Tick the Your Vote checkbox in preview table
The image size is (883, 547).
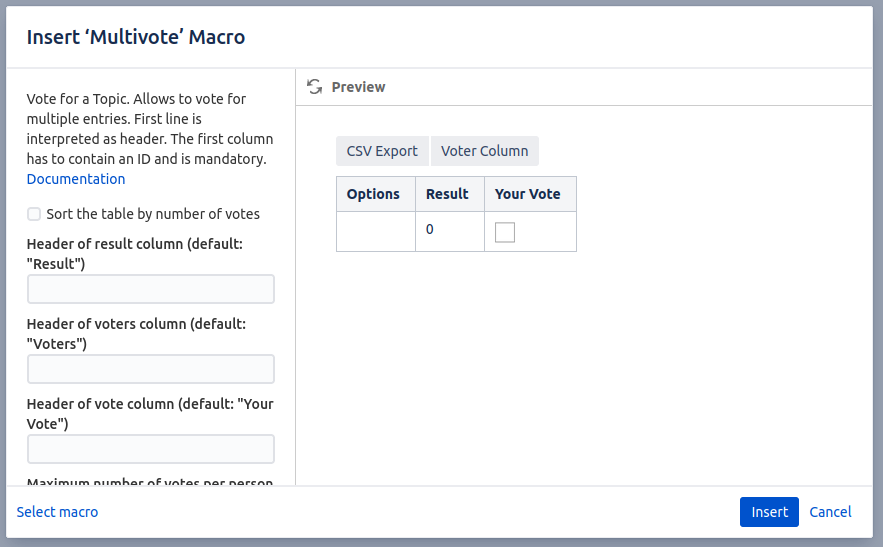pos(505,232)
